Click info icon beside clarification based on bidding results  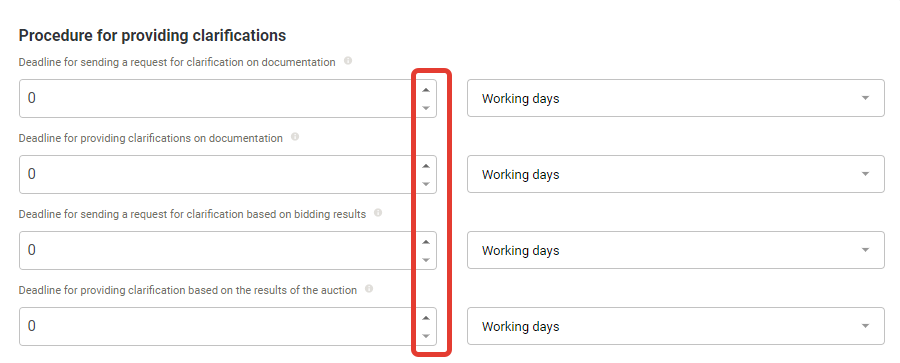(x=378, y=213)
